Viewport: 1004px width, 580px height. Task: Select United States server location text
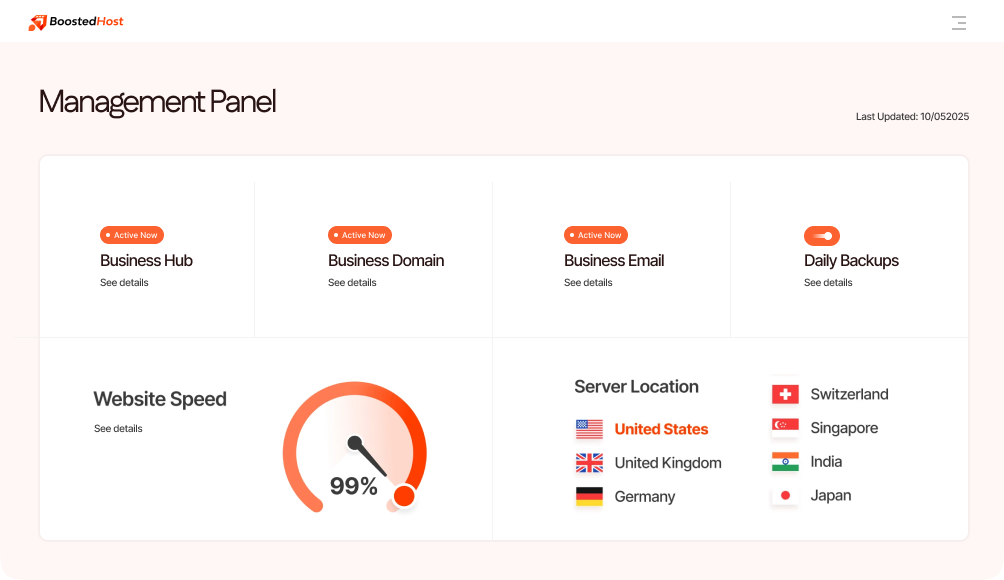click(x=661, y=429)
